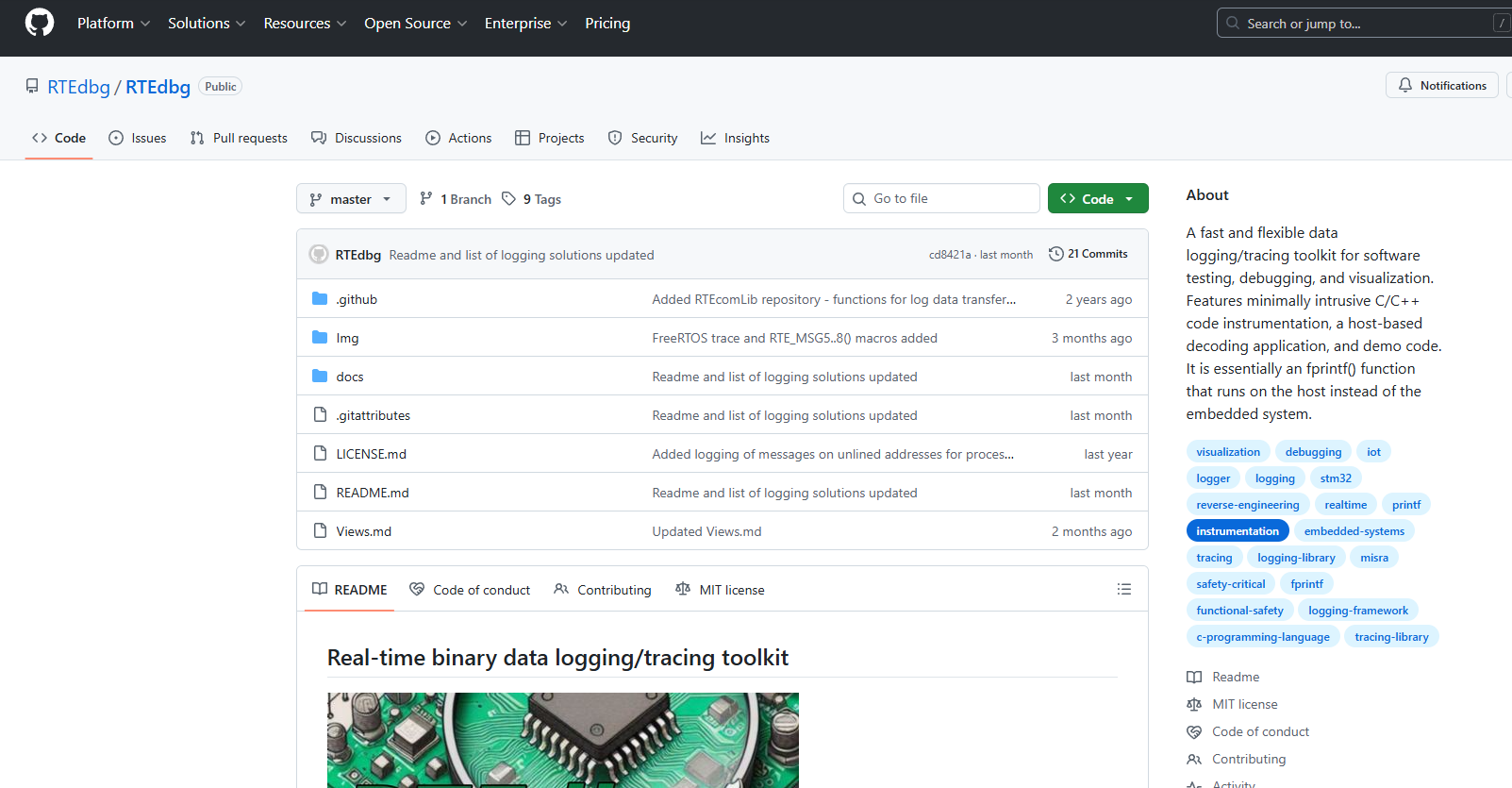Select the embedded-systems topic tag
Image resolution: width=1512 pixels, height=788 pixels.
pyautogui.click(x=1354, y=531)
